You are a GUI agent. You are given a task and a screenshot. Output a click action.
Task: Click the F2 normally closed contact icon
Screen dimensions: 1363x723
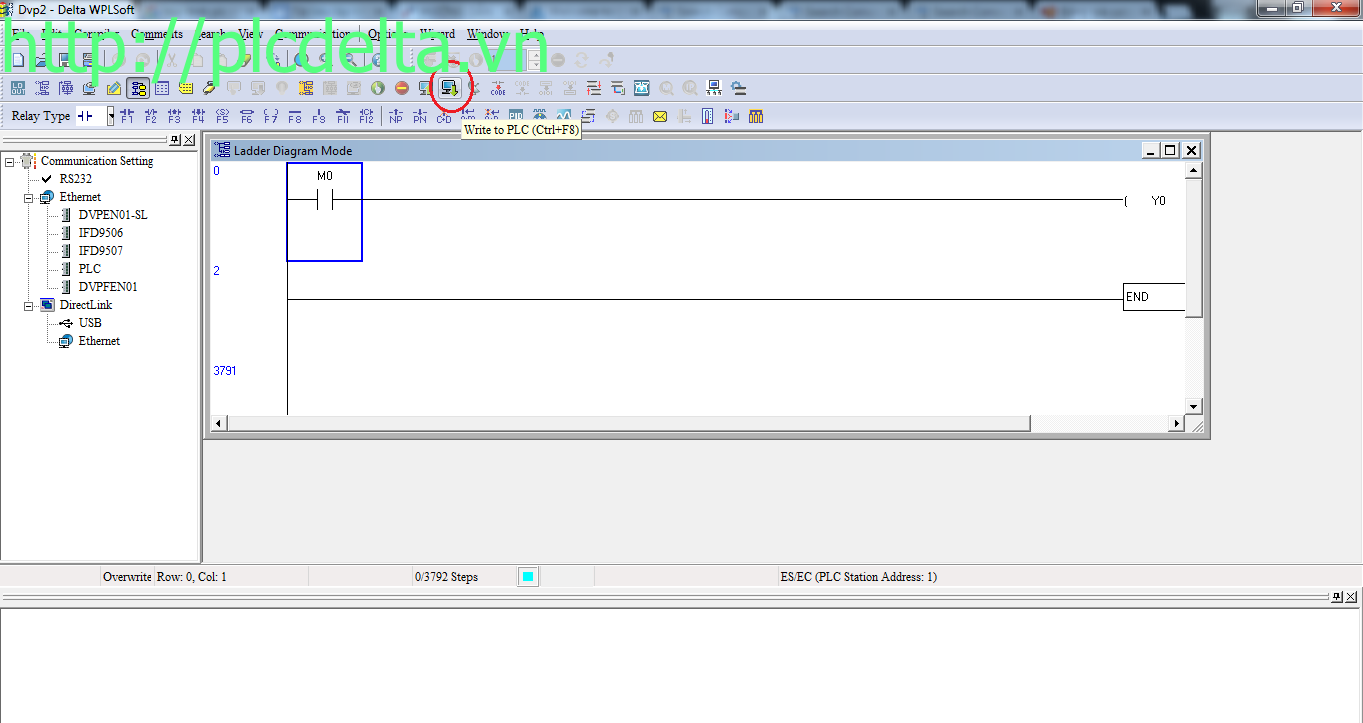click(151, 116)
